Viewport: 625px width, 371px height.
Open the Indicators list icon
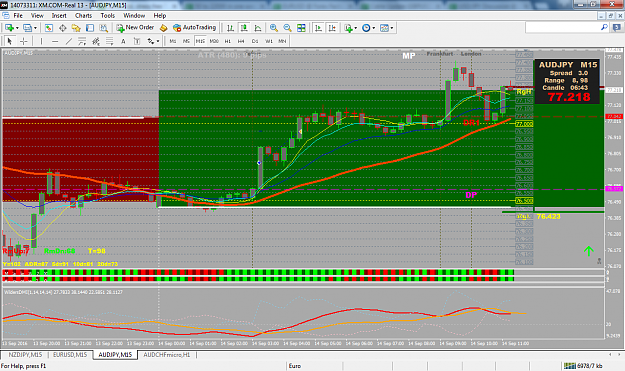tap(348, 28)
